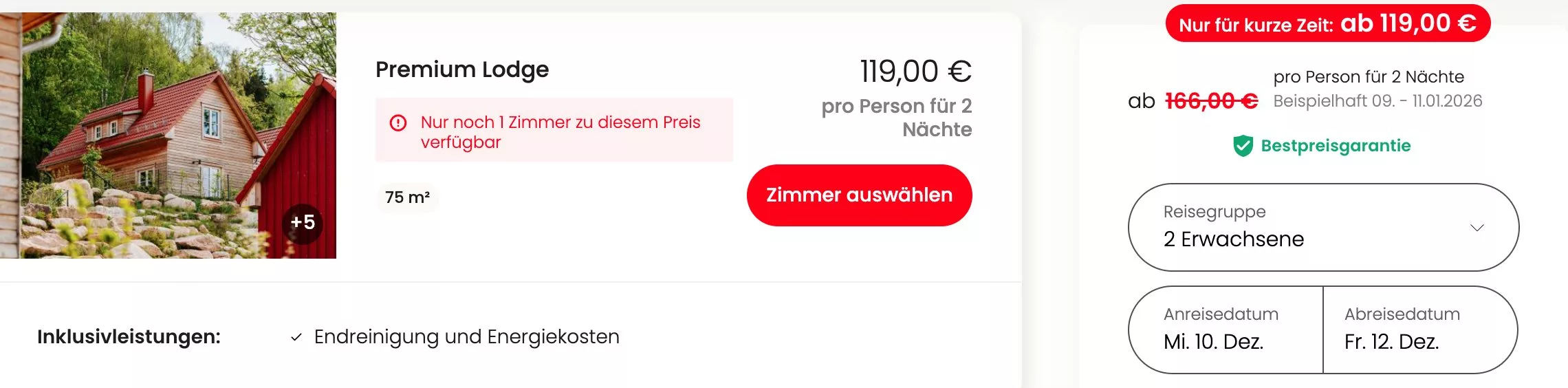The image size is (1568, 388).
Task: Expand the Reisegruppe dropdown chevron
Action: click(1477, 228)
